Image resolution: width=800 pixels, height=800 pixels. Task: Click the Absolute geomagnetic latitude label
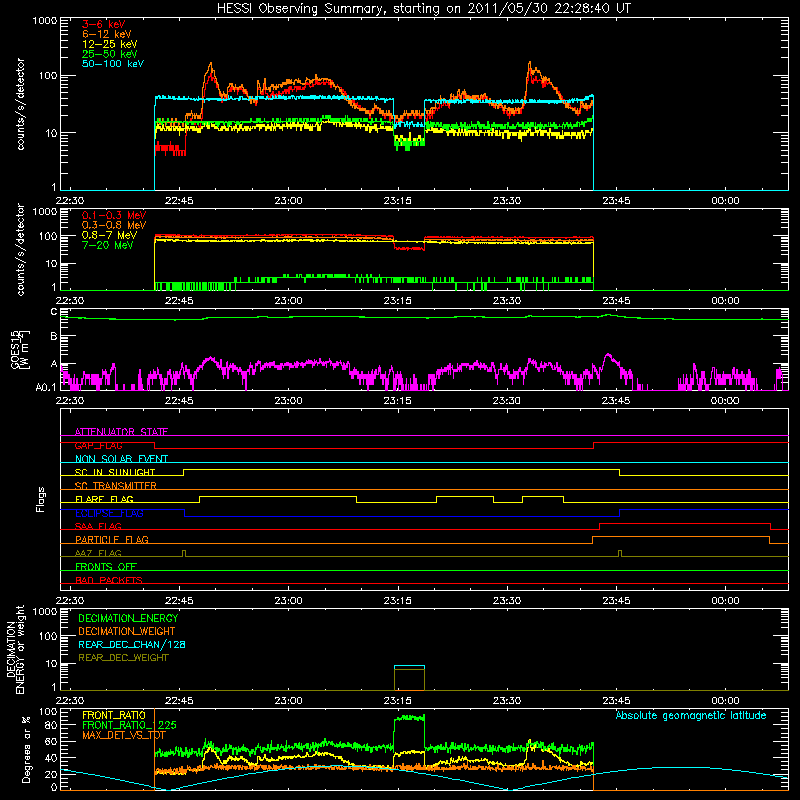(691, 715)
